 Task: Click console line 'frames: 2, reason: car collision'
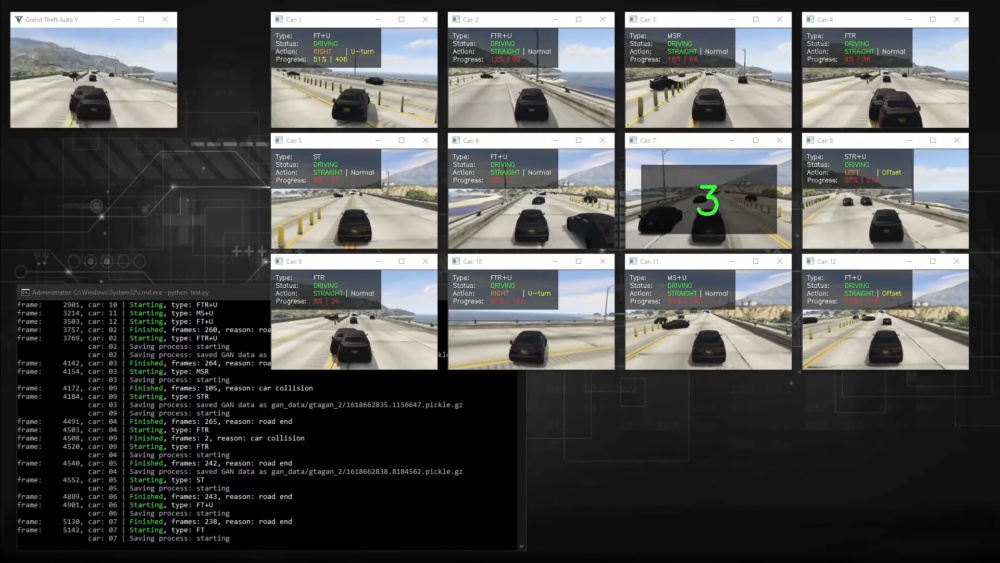click(x=236, y=439)
